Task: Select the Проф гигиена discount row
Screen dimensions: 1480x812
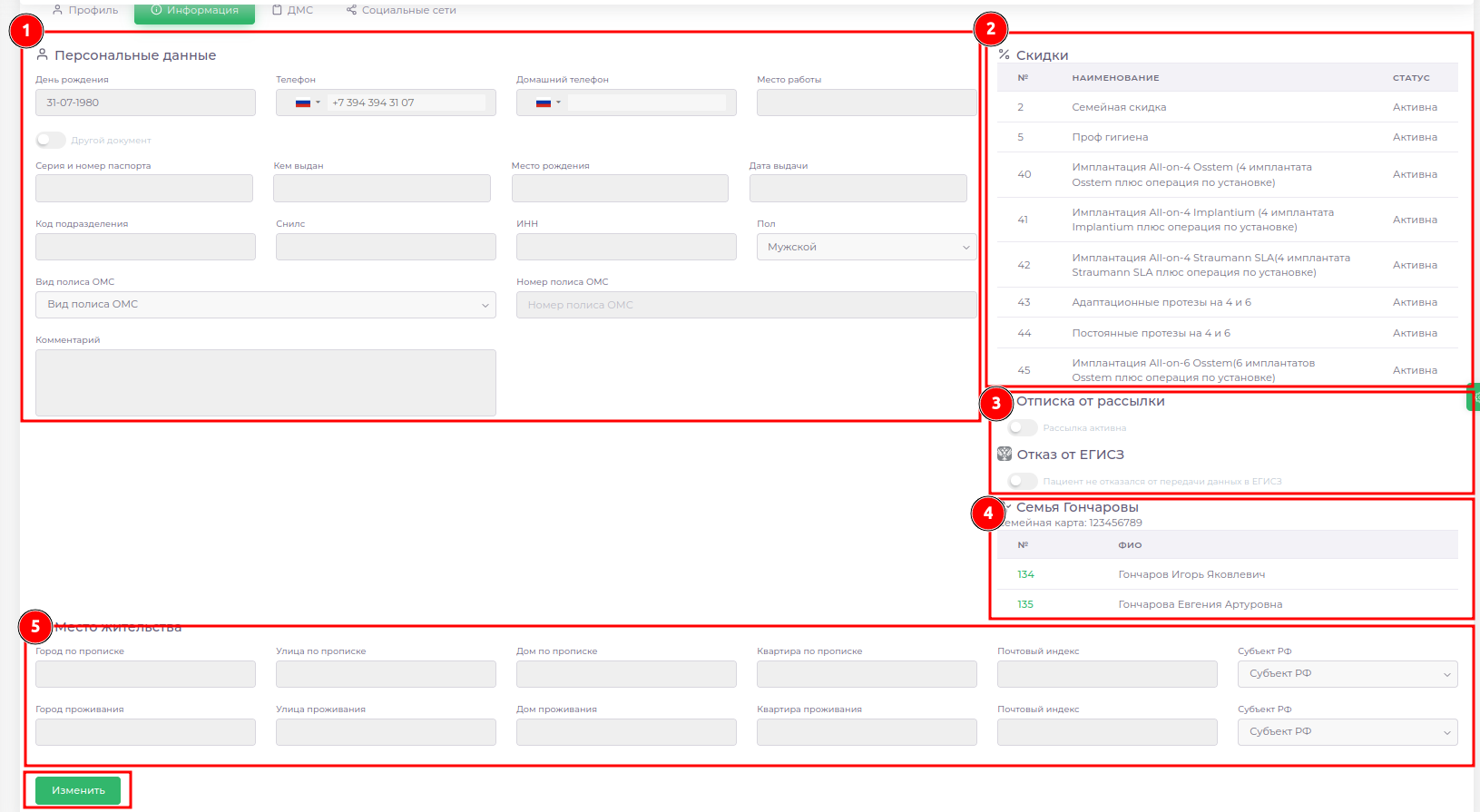Action: pos(1228,137)
